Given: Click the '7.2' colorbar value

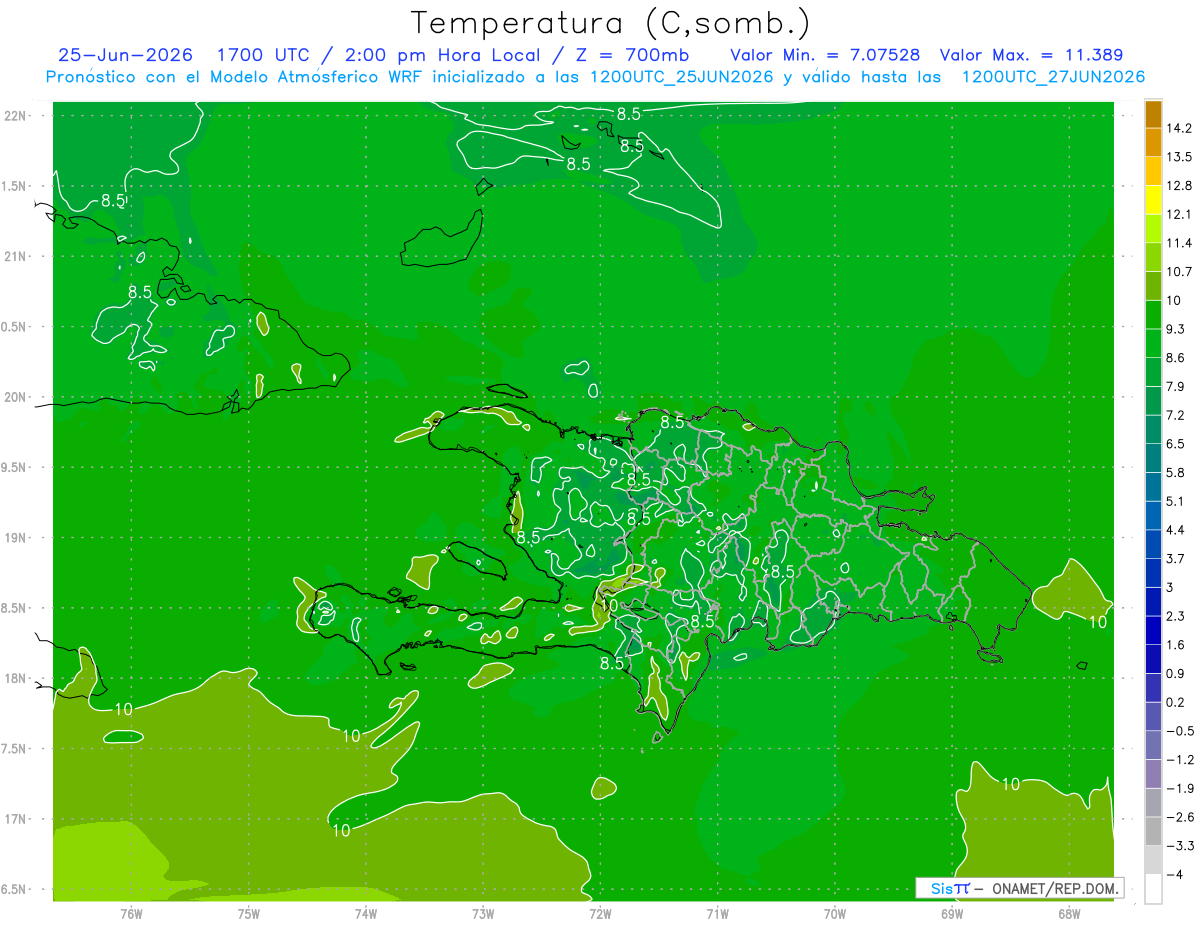Looking at the screenshot, I should [x=1175, y=415].
